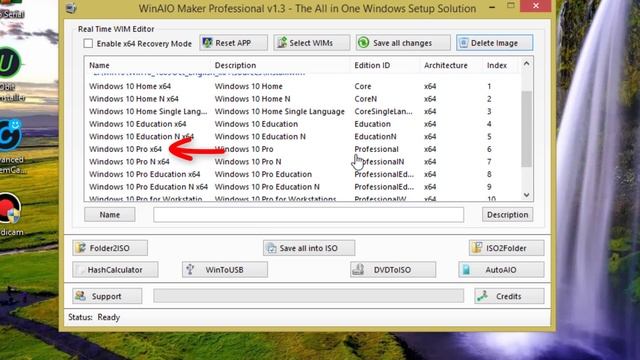Click the Select WIMs icon
The height and width of the screenshot is (360, 640).
282,42
